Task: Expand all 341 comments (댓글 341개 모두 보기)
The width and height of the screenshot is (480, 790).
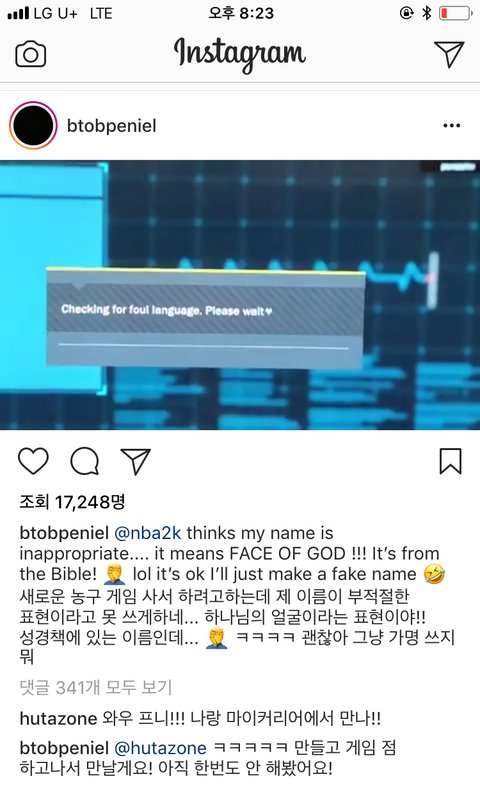Action: coord(96,687)
